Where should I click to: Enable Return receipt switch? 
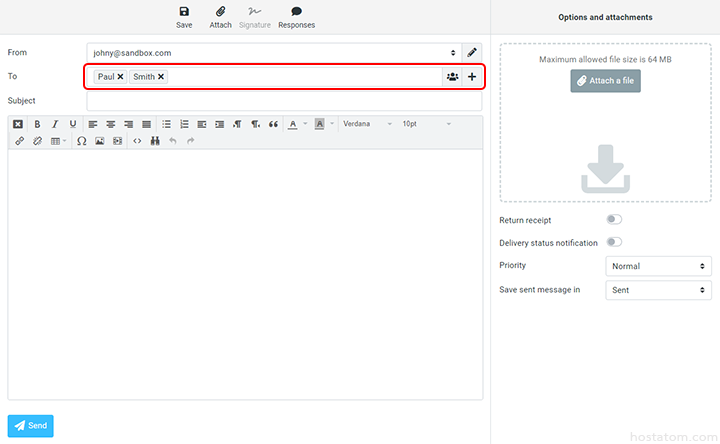click(x=613, y=220)
